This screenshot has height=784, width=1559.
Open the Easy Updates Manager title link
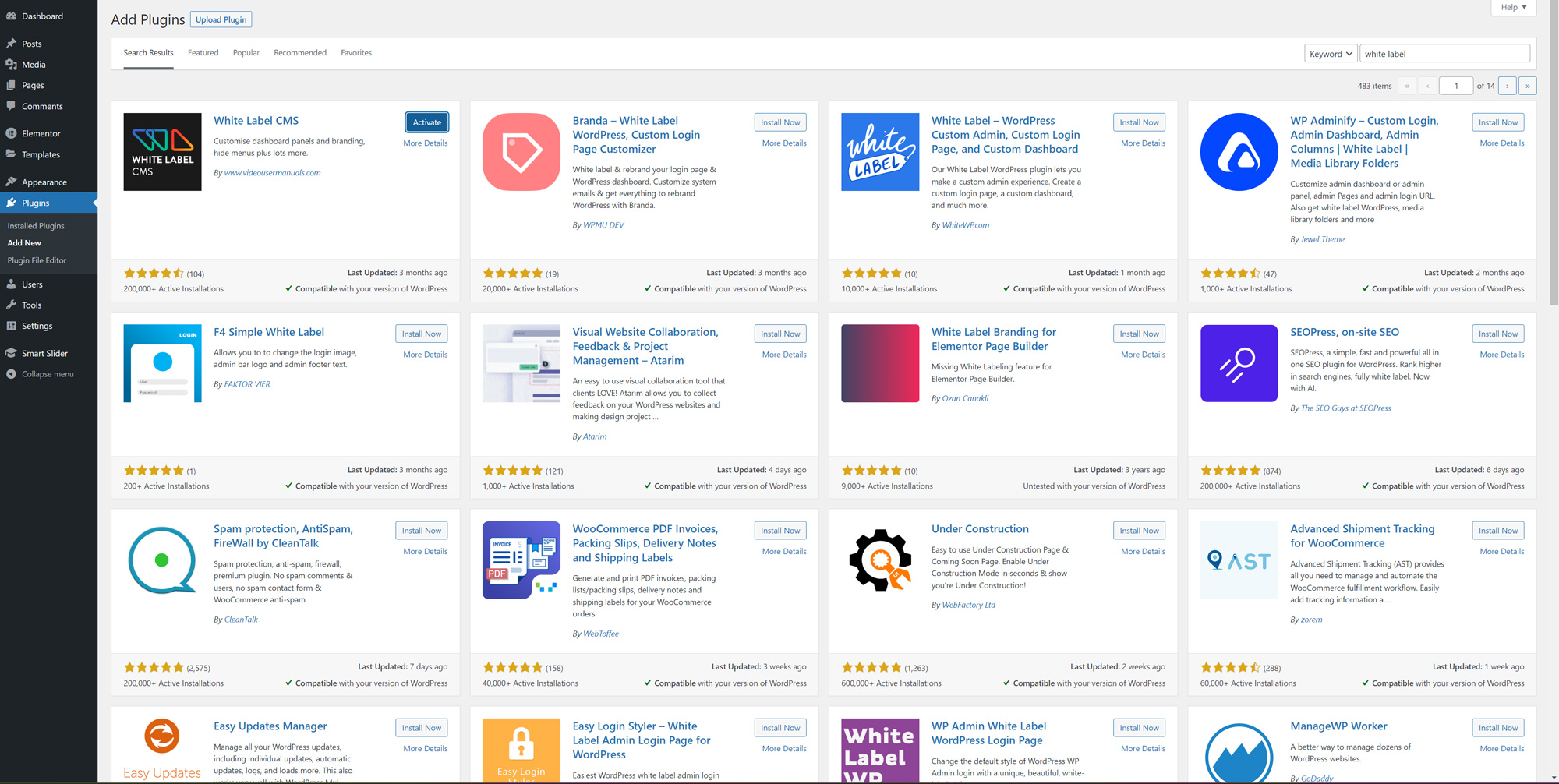(x=270, y=726)
